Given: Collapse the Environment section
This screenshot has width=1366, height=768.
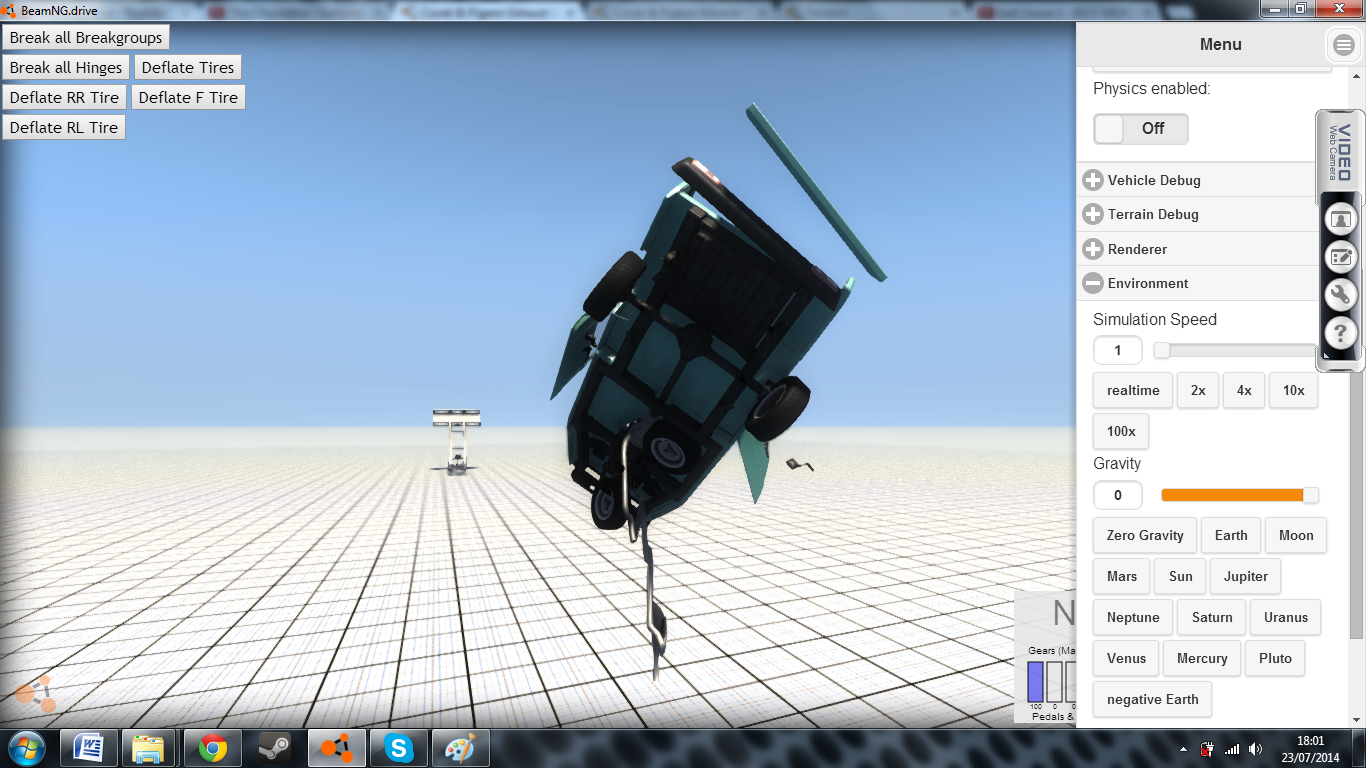Looking at the screenshot, I should point(1198,283).
